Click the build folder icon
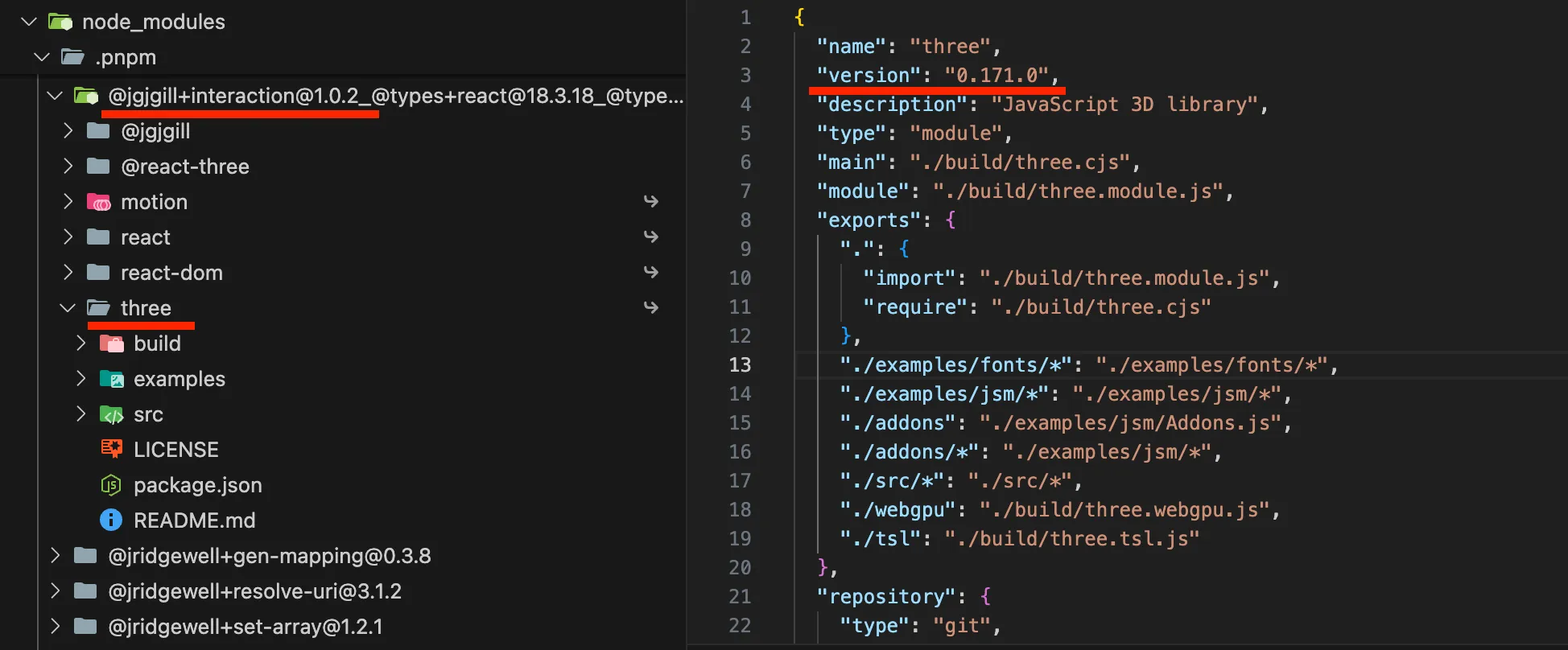This screenshot has height=650, width=1568. [x=111, y=344]
